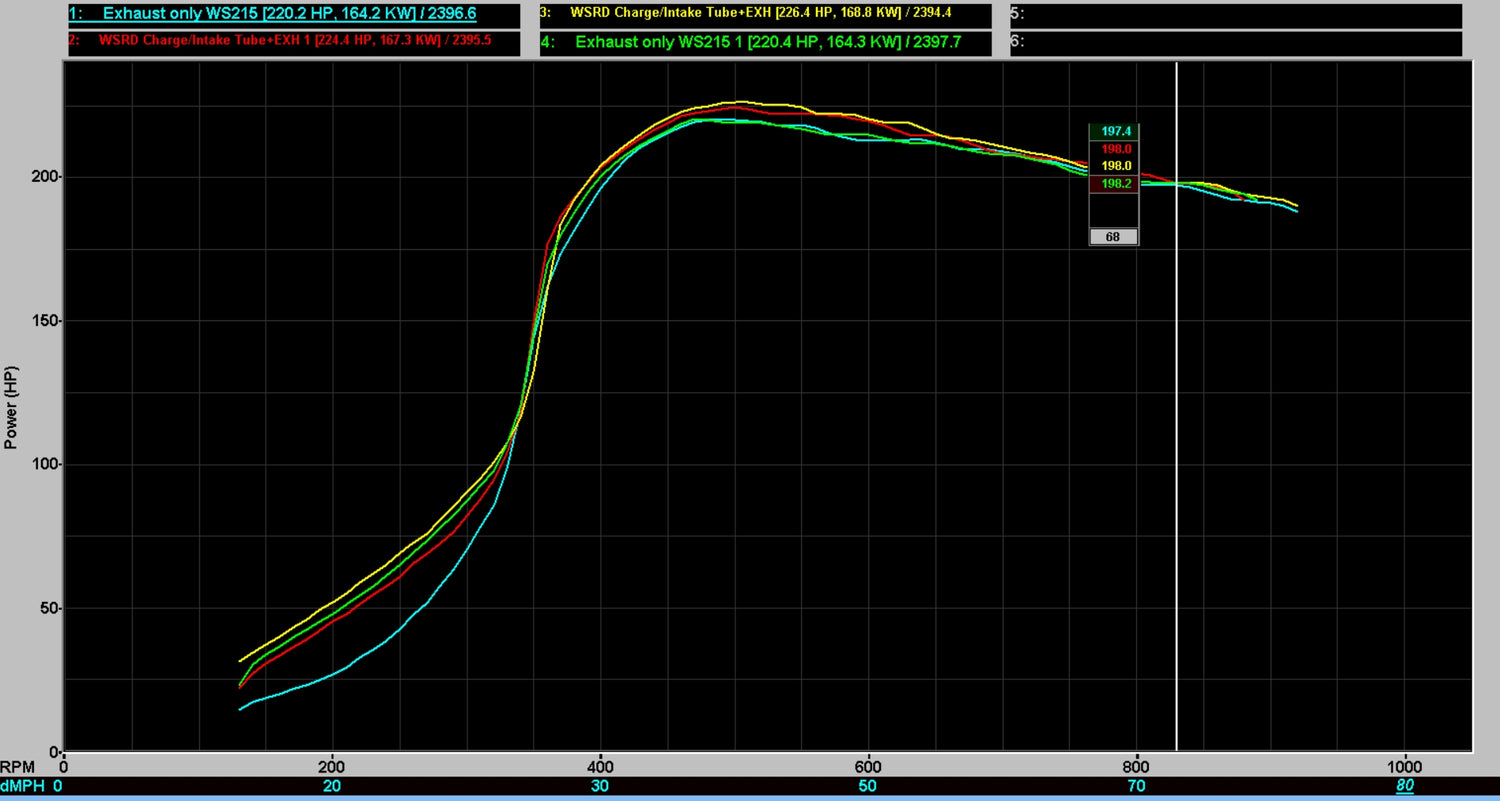The image size is (1500, 801).
Task: Click the white vertical cursor line
Action: point(1178,400)
